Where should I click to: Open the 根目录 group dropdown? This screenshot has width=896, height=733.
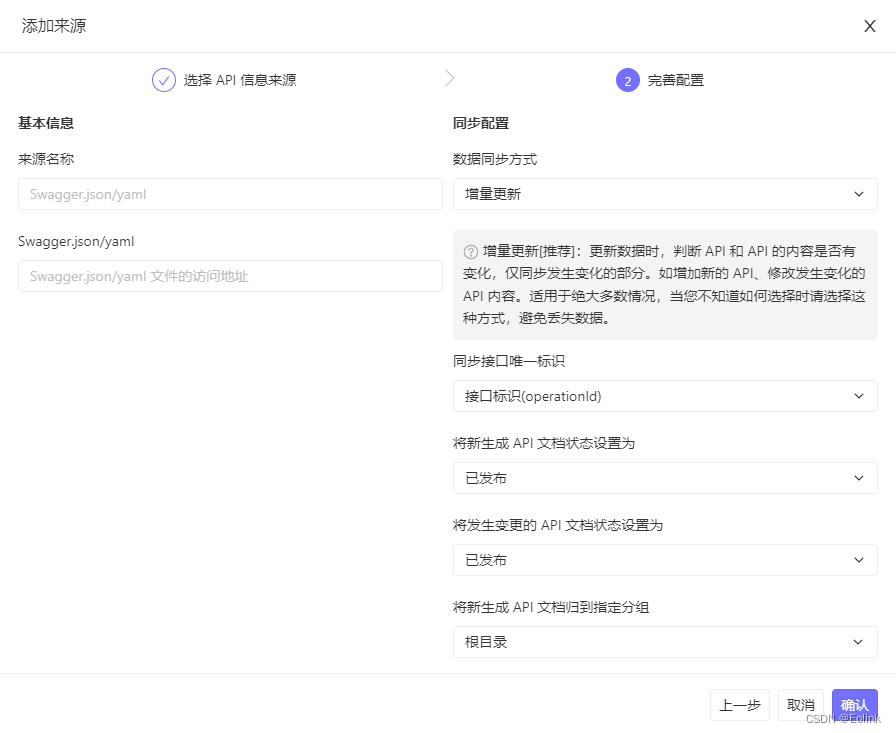[x=665, y=642]
